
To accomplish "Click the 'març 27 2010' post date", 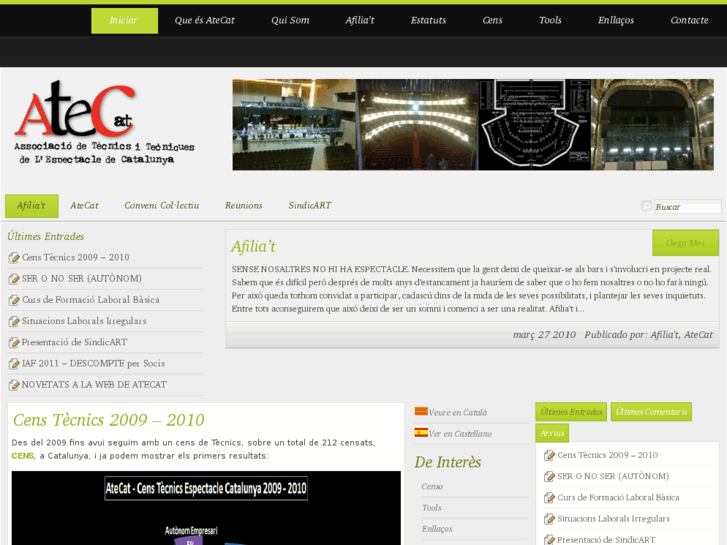I will 544,335.
